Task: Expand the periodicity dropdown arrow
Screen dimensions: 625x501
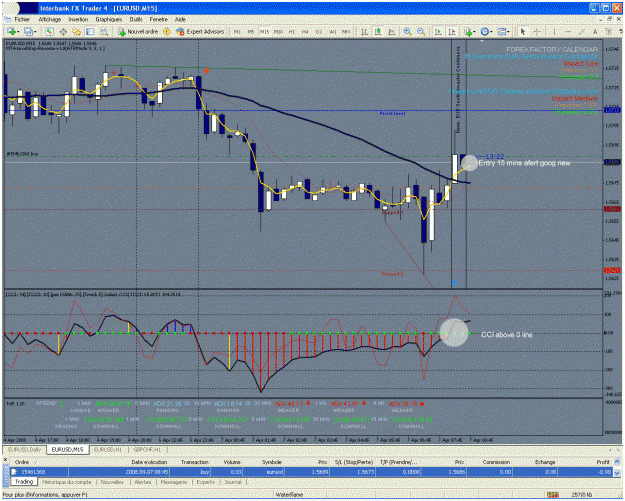Action: [491, 32]
